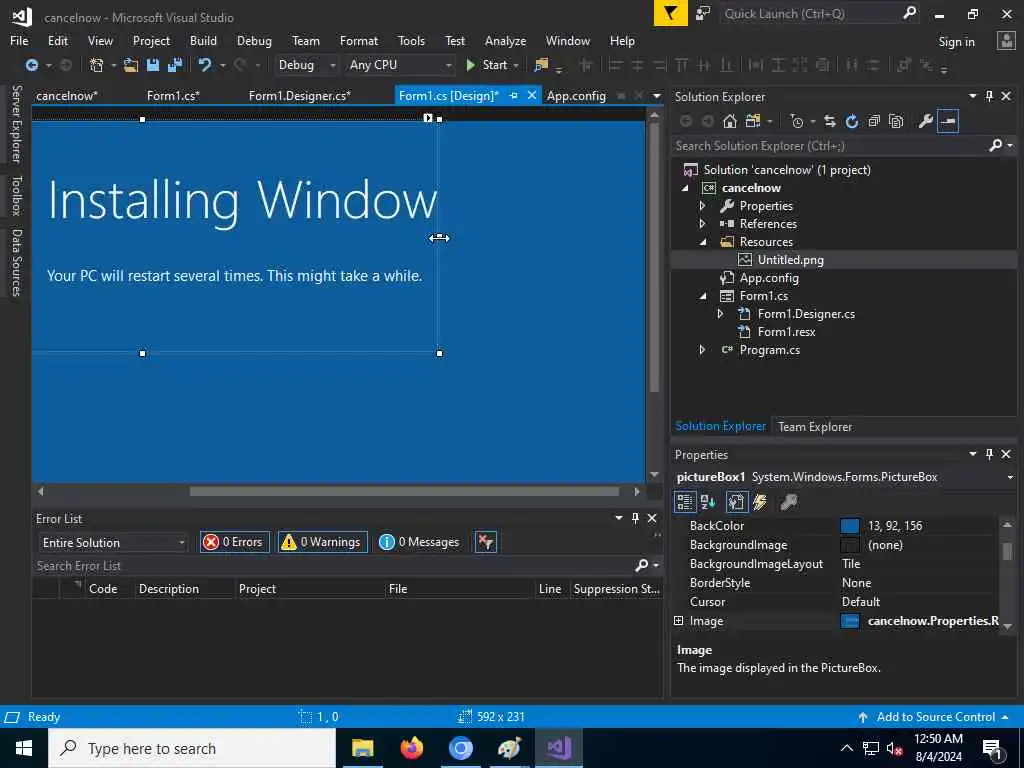Viewport: 1024px width, 768px height.
Task: Open the pictureBox1 object selector dropdown
Action: pyautogui.click(x=1010, y=477)
